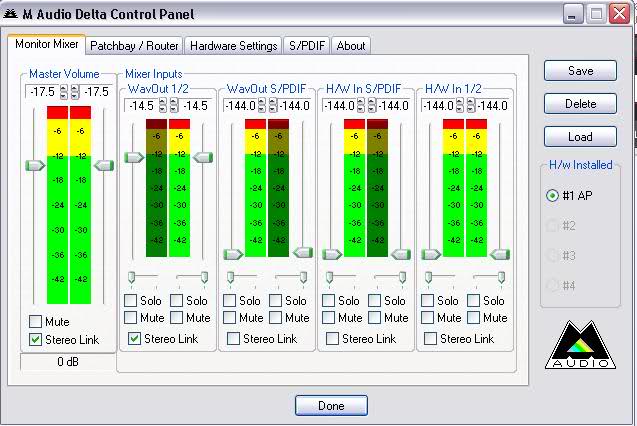Viewport: 637px width, 426px height.
Task: Select the #1 AP hardware radio button
Action: click(x=552, y=196)
